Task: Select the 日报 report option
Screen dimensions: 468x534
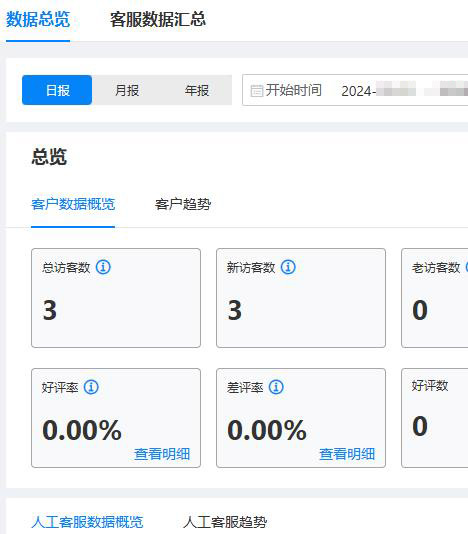Action: point(57,90)
